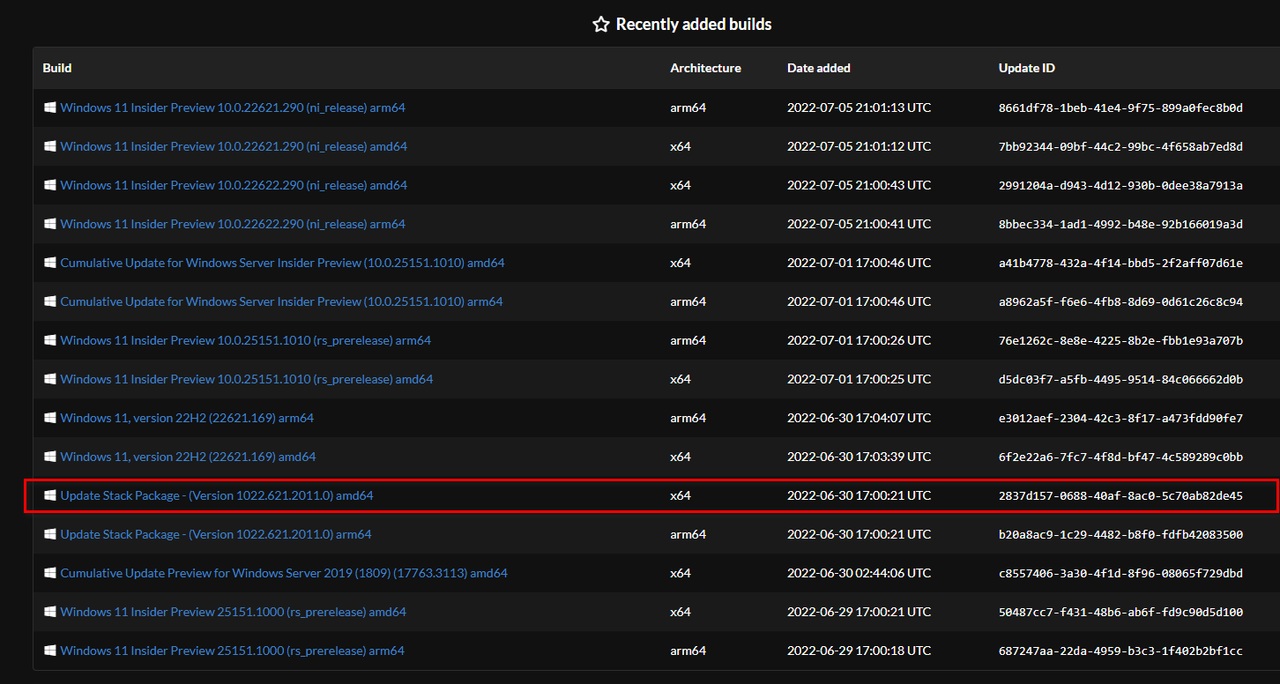Open Windows 11 Insider Preview 10.0.22621.290 amd64 link

tap(234, 146)
